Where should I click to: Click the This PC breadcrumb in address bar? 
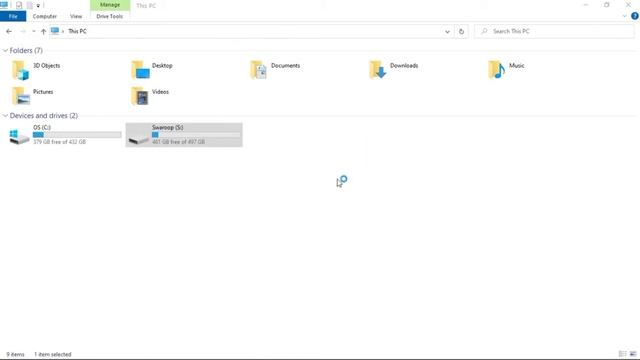[x=77, y=31]
